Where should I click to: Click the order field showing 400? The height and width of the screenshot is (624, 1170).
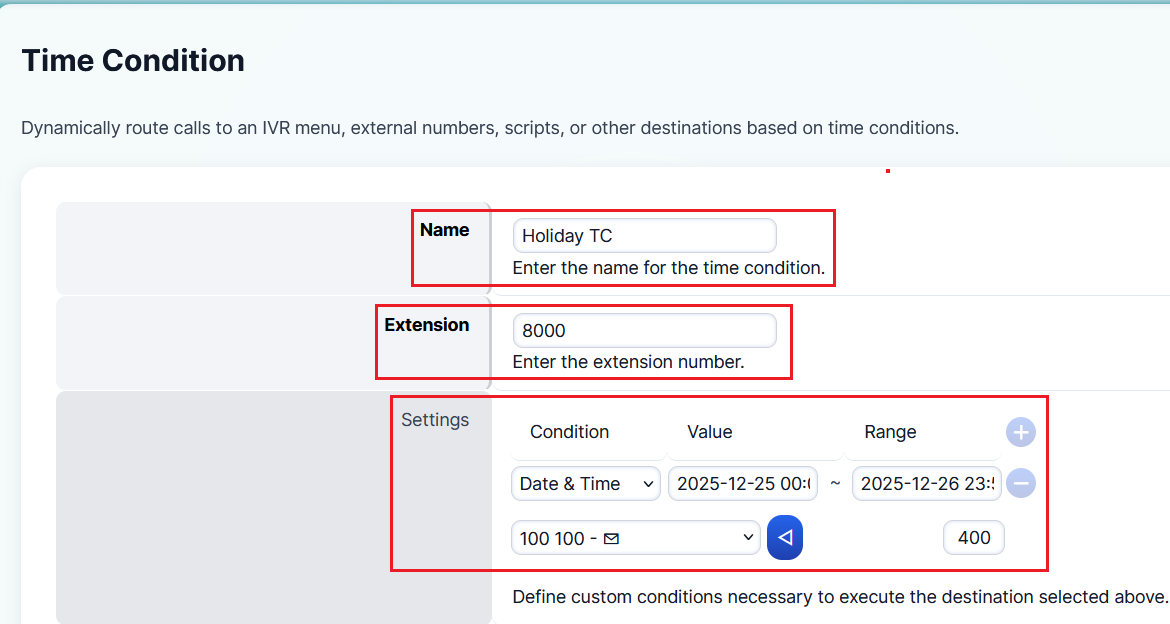[974, 539]
